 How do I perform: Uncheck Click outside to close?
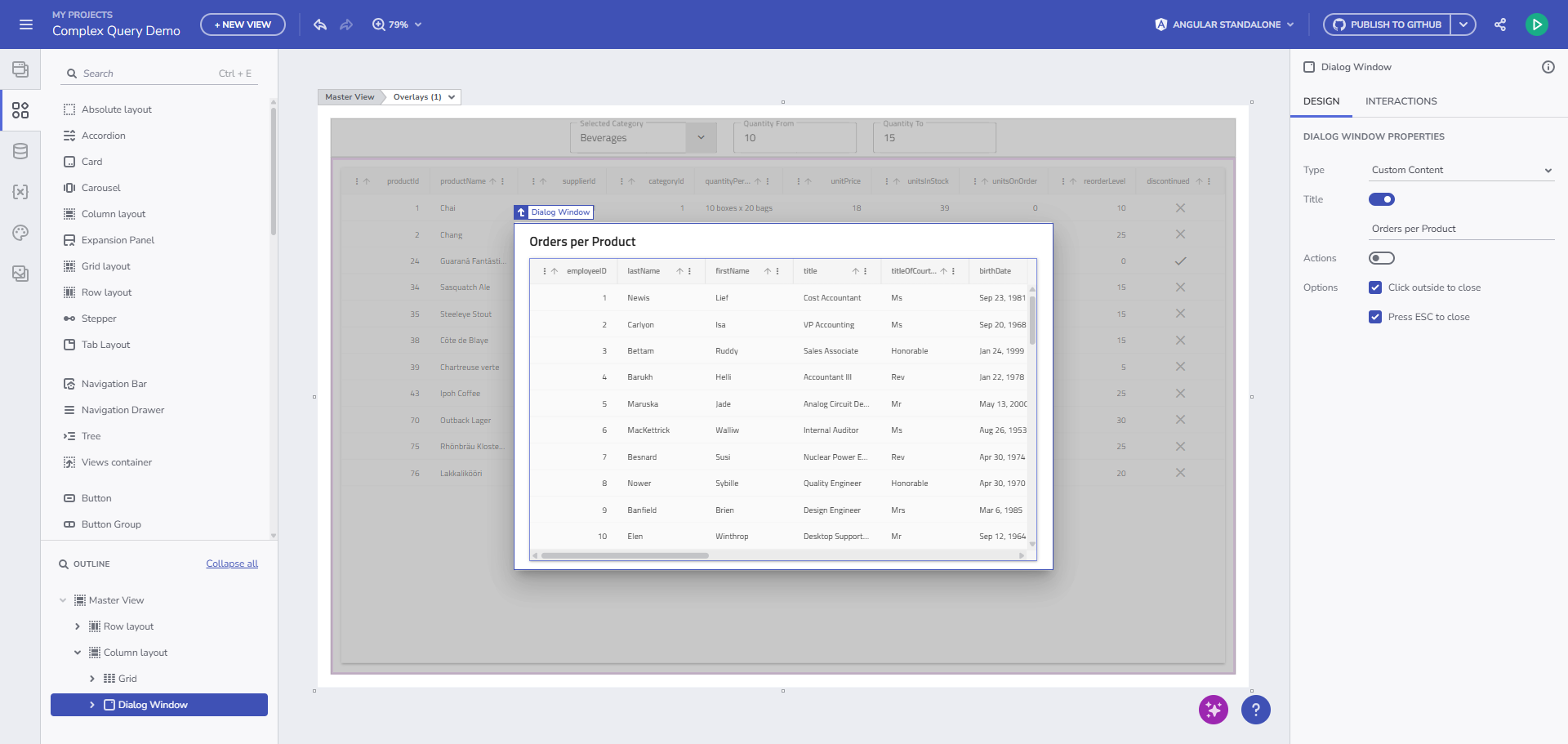pos(1375,287)
